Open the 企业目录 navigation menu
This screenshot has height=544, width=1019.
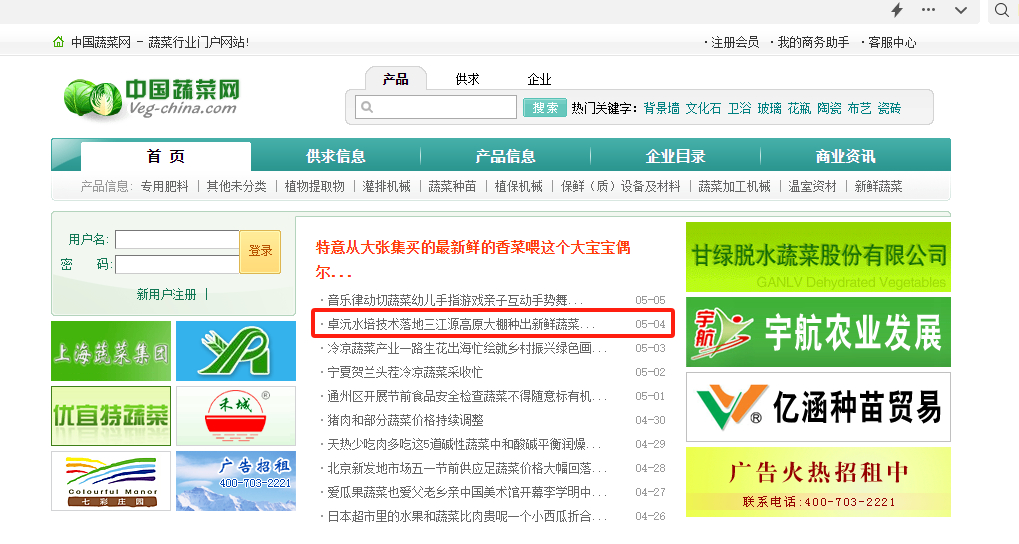pos(675,156)
